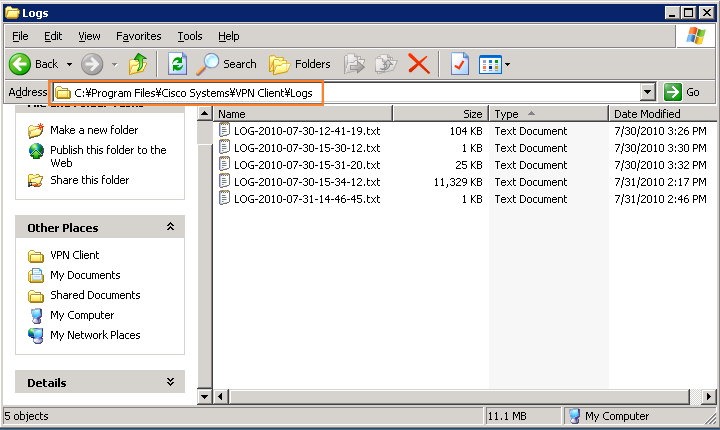Click the icon of LOG-2010-07-31-14-46-45.txt
Image resolution: width=720 pixels, height=430 pixels.
tap(225, 198)
